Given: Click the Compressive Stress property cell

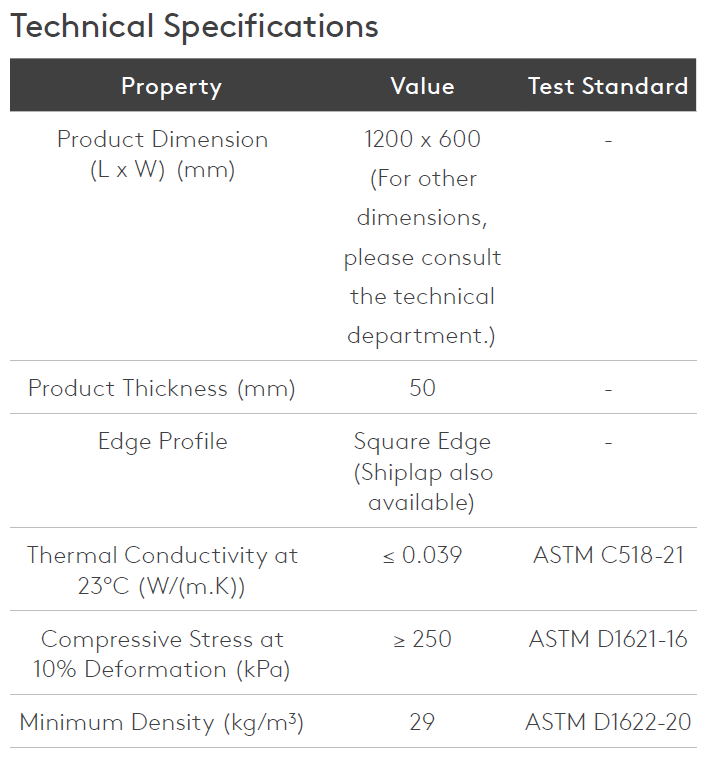Looking at the screenshot, I should 162,654.
